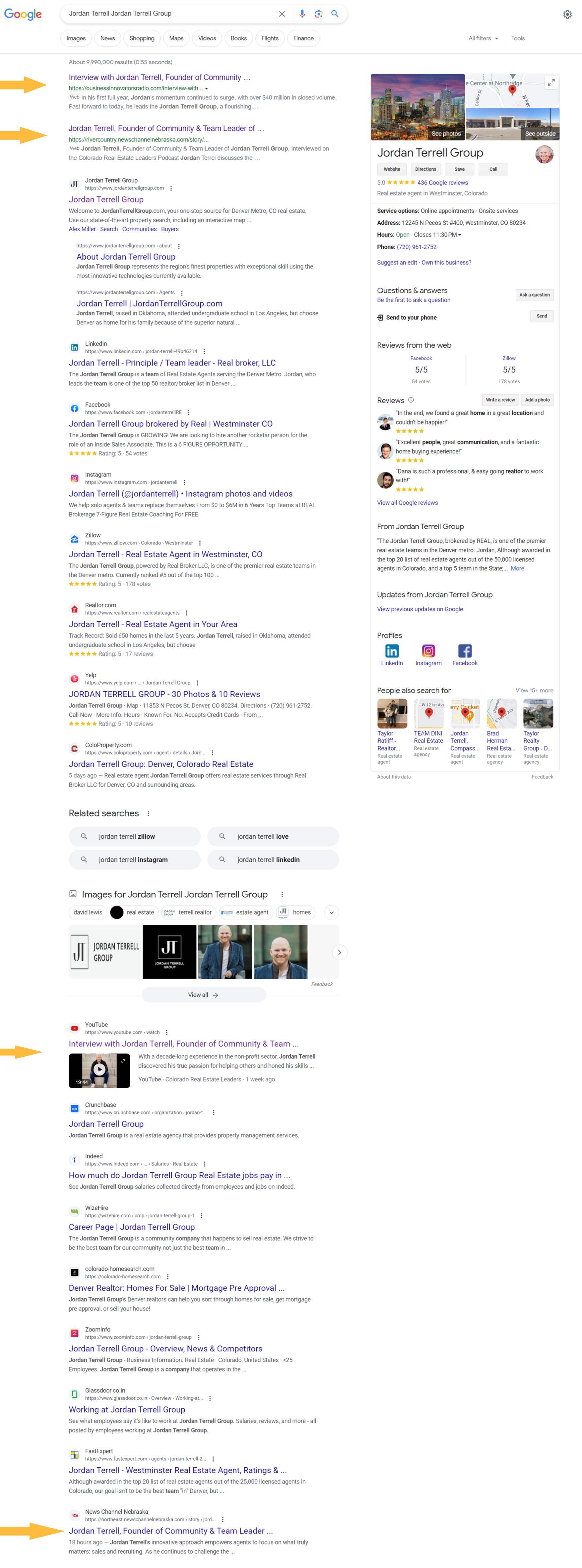Open 436 Google reviews link
582x1568 pixels.
442,183
